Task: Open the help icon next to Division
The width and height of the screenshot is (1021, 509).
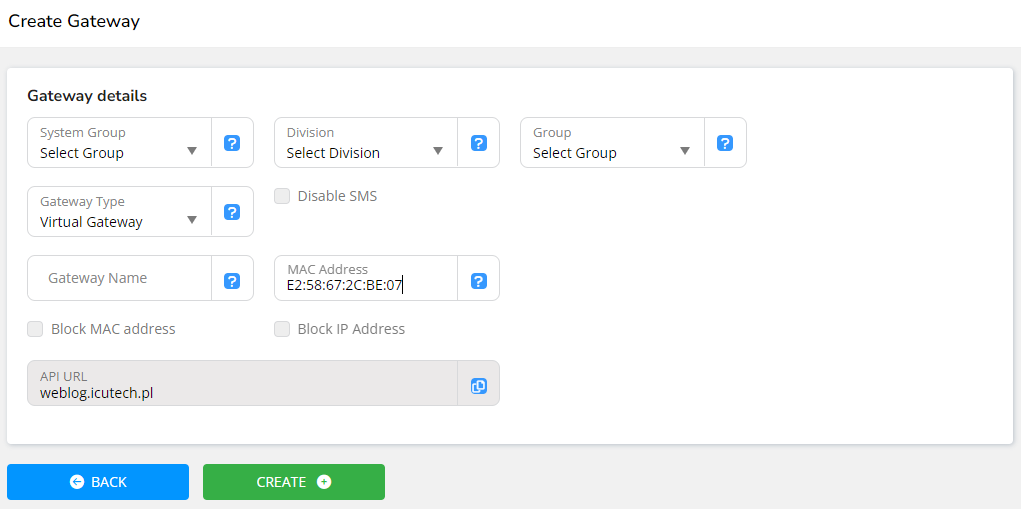Action: coord(478,143)
